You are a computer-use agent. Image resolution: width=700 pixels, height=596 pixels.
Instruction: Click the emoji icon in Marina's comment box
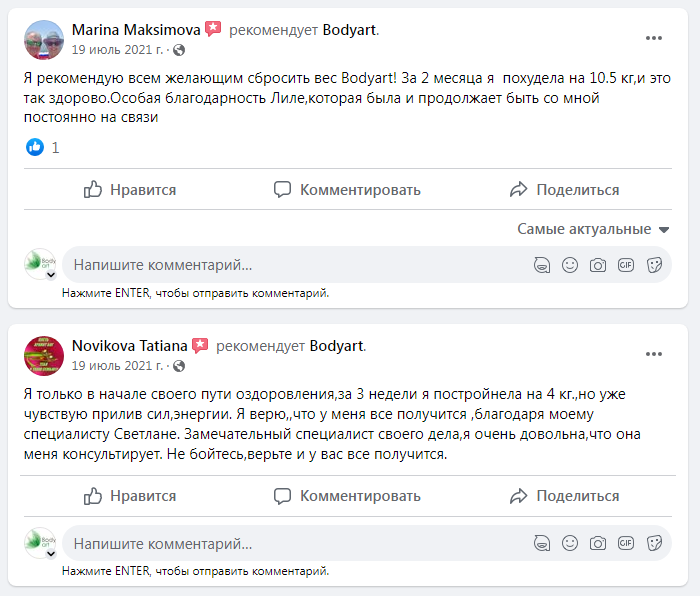(x=570, y=265)
